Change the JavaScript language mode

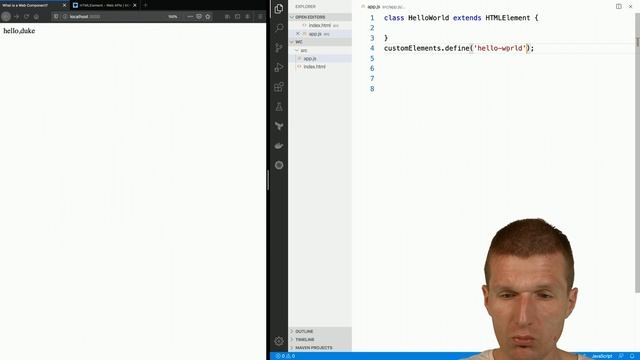tap(602, 356)
